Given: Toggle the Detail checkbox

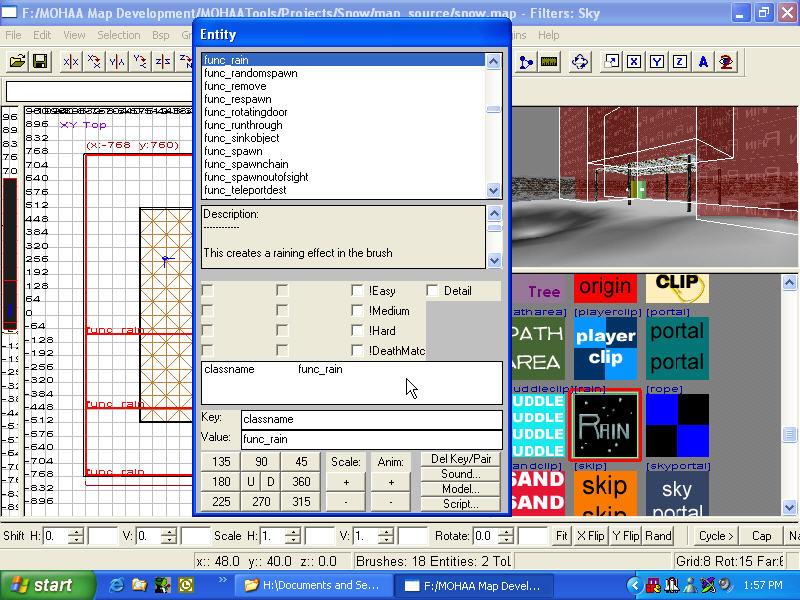Looking at the screenshot, I should 432,291.
